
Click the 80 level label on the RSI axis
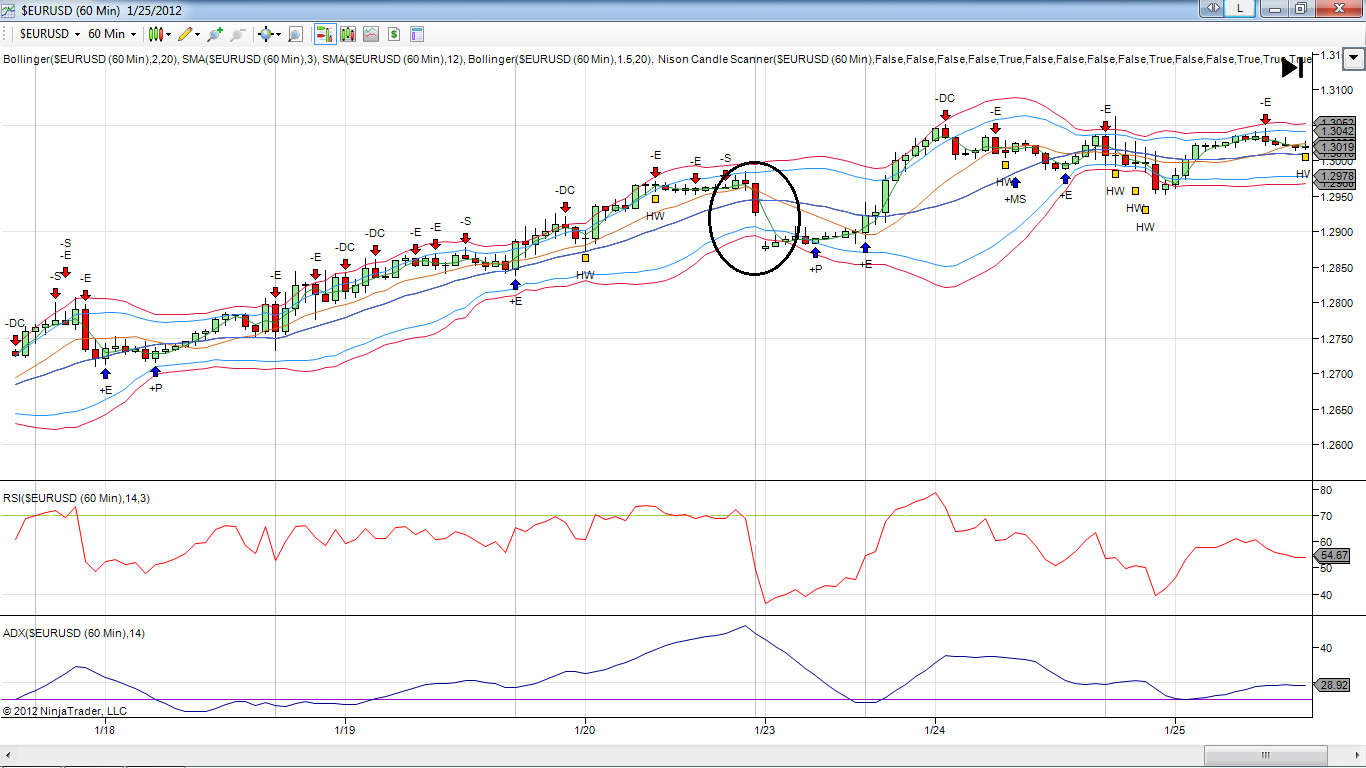1326,490
